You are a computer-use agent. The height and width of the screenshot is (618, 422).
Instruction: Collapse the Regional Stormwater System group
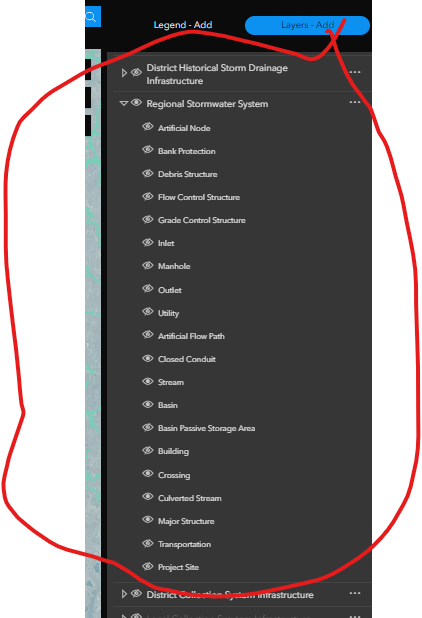point(124,103)
